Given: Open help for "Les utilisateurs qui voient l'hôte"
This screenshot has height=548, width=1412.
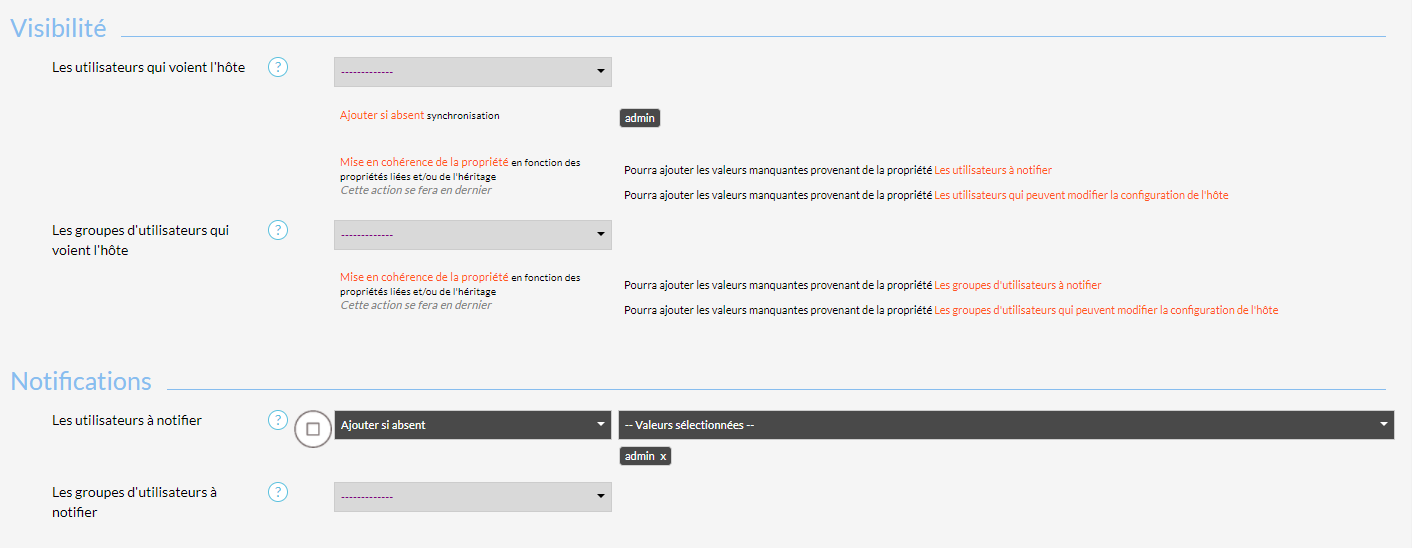Looking at the screenshot, I should pos(278,67).
